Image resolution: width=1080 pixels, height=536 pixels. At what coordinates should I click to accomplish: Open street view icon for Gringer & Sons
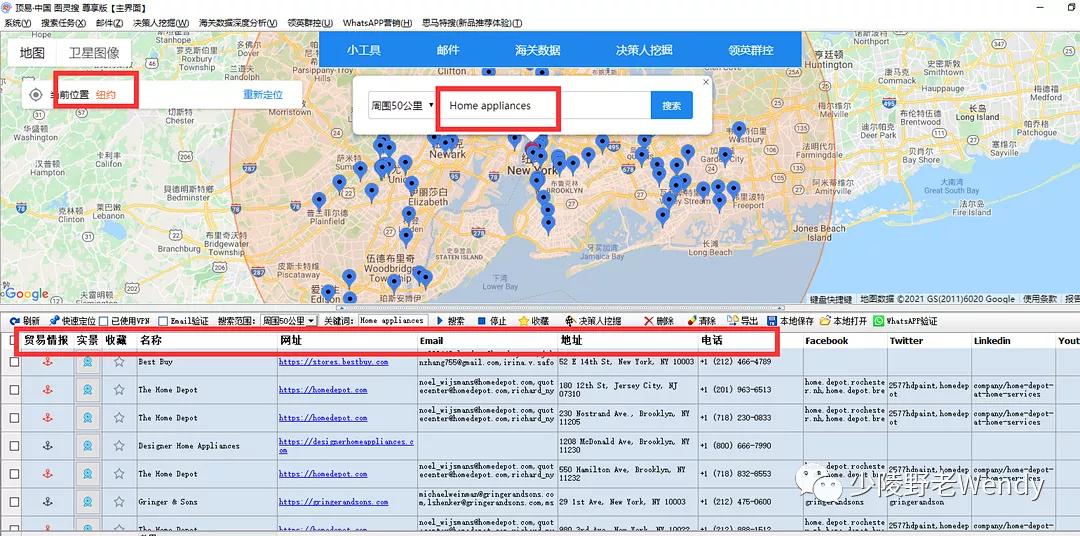[x=87, y=502]
